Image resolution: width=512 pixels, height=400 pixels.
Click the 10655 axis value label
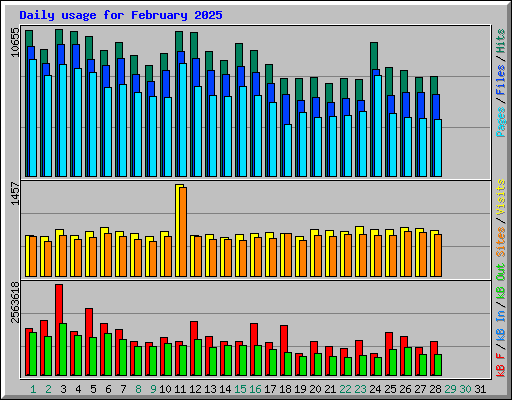point(15,42)
